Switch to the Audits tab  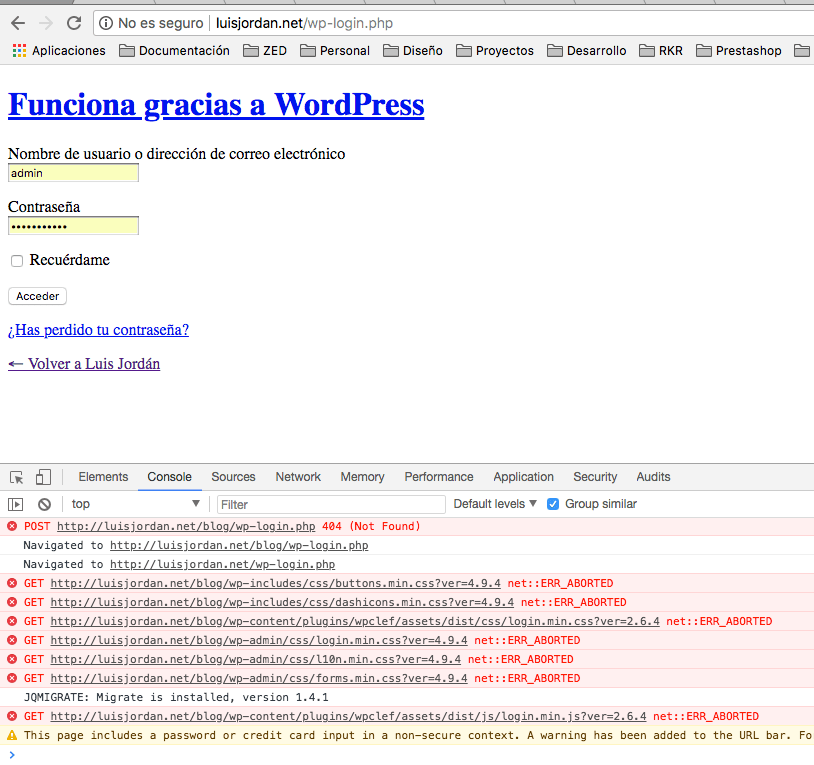coord(653,477)
